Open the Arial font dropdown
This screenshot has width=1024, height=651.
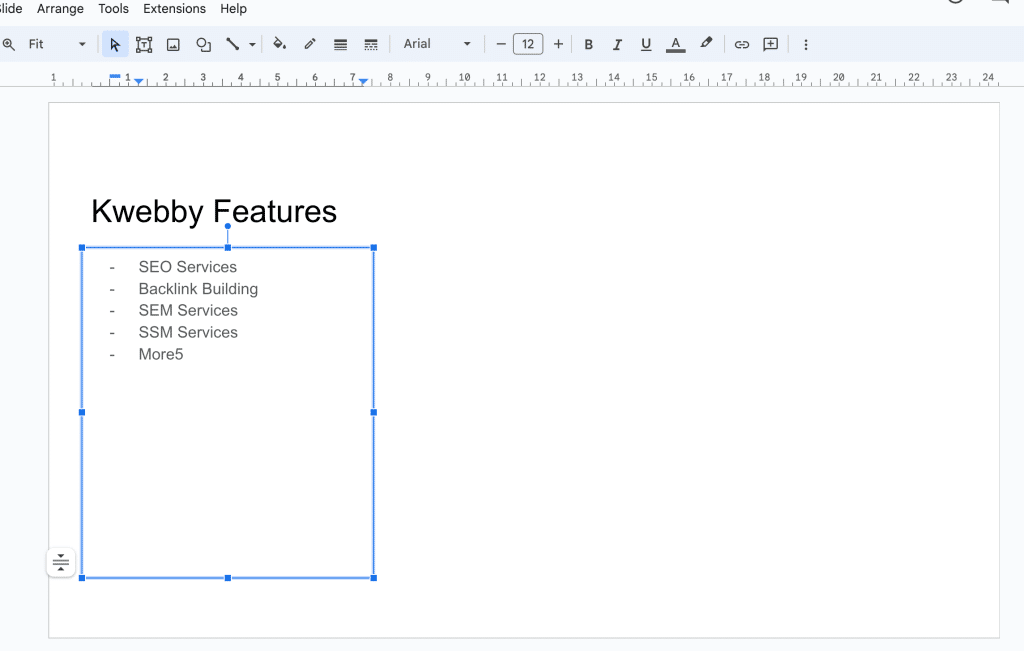pos(437,44)
